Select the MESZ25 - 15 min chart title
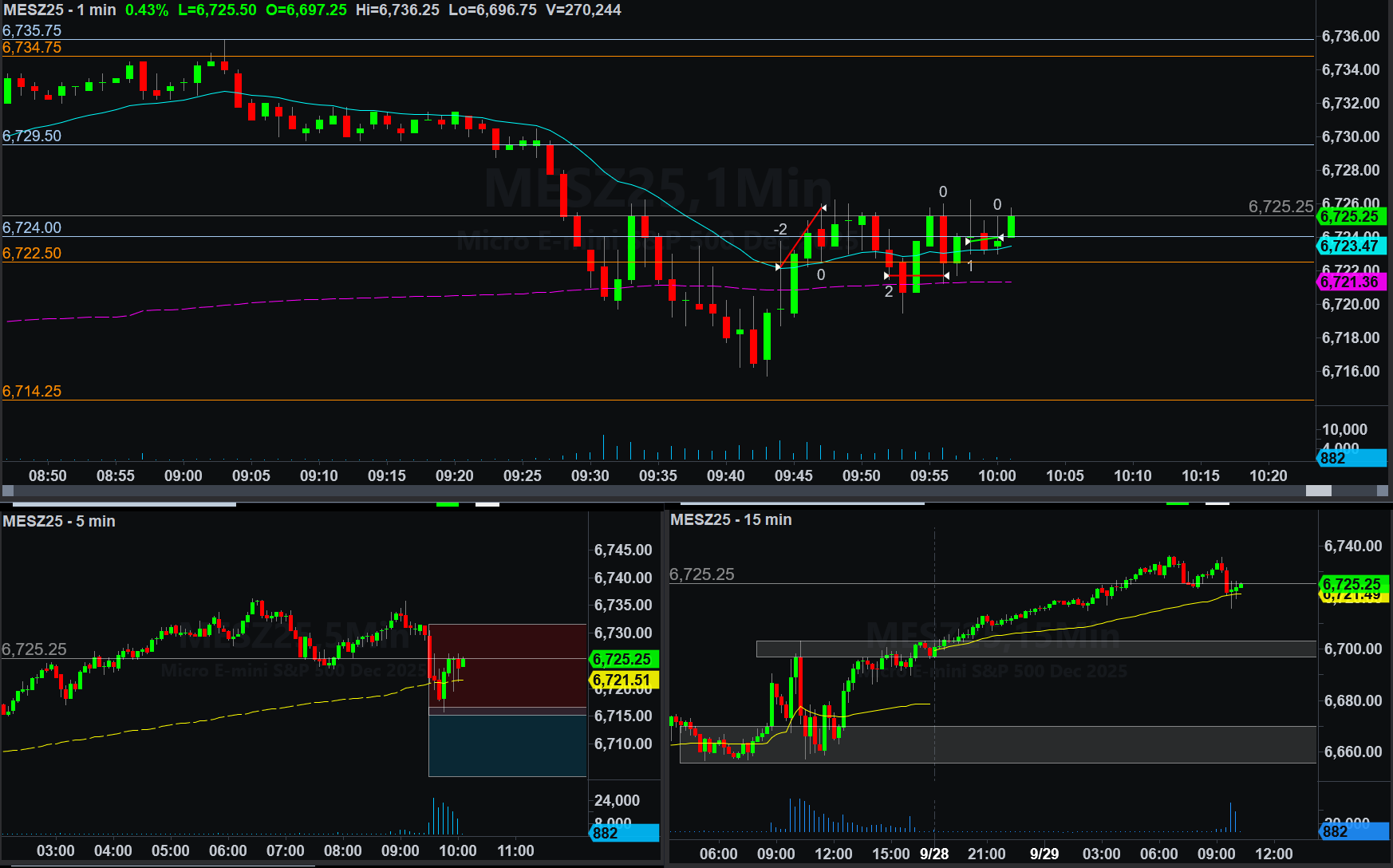This screenshot has width=1393, height=868. tap(731, 519)
